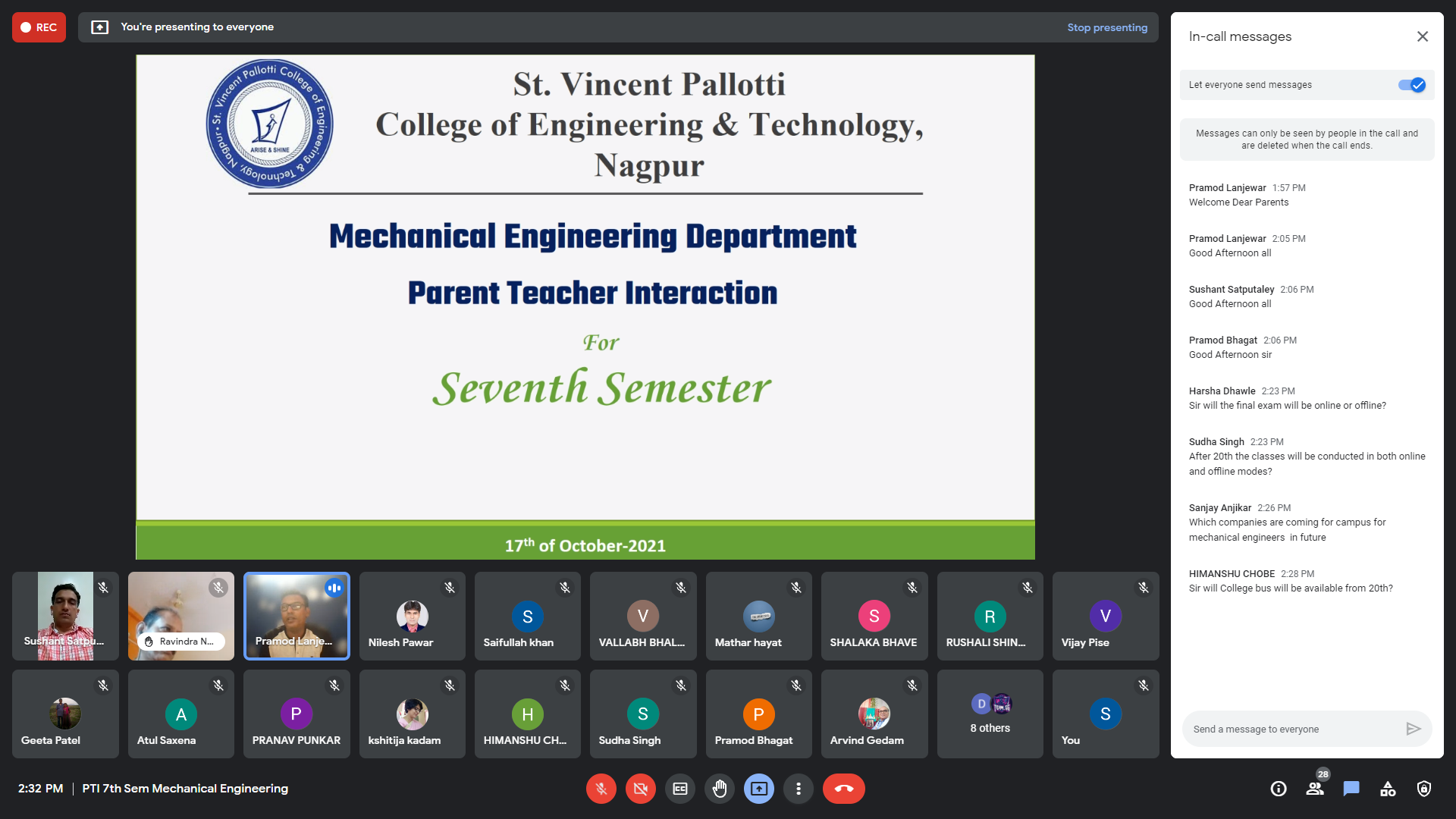Click Pramod Bhagat participant tile
Screen dimensions: 1456x819
coord(759,714)
